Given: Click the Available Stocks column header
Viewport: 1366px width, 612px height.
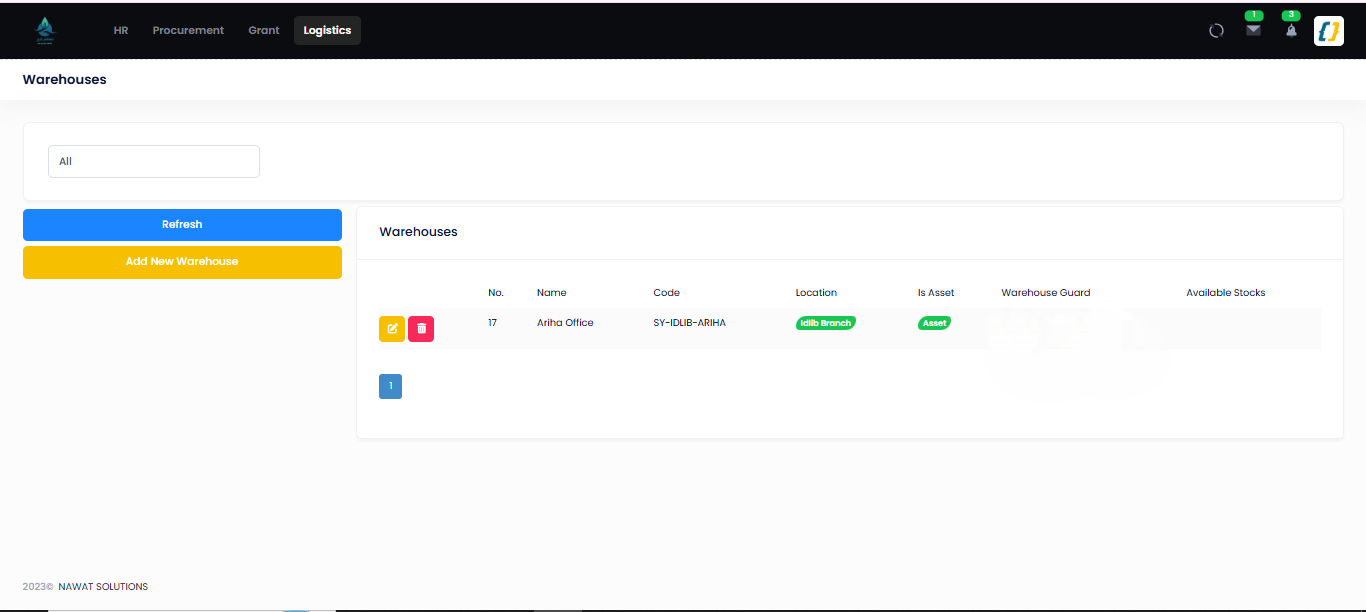Looking at the screenshot, I should click(1226, 293).
